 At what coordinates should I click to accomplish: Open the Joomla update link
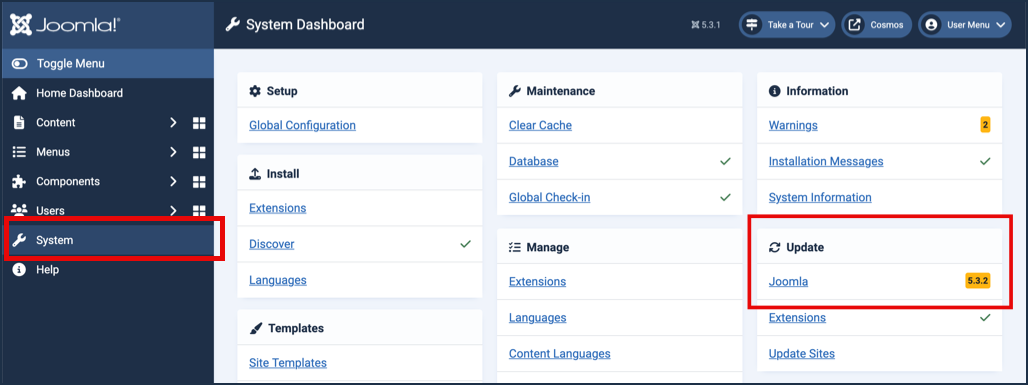pyautogui.click(x=789, y=281)
